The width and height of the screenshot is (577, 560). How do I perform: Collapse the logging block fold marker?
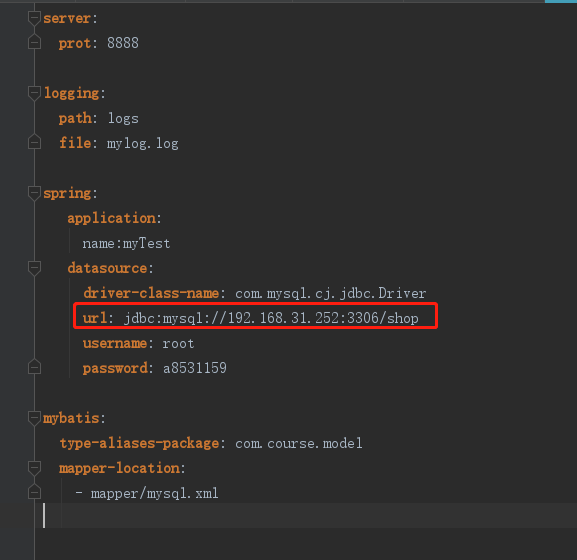[34, 93]
